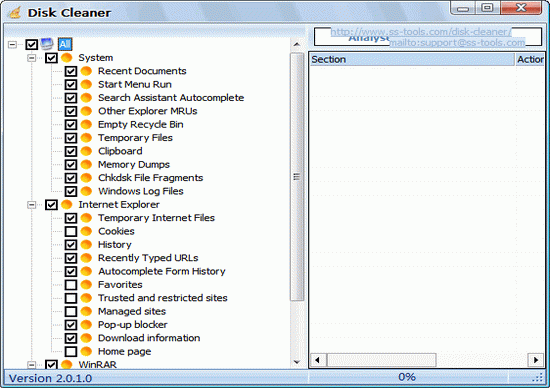This screenshot has height=388, width=550.
Task: Open the ss-tools.com disk-cleaner link
Action: pos(421,32)
